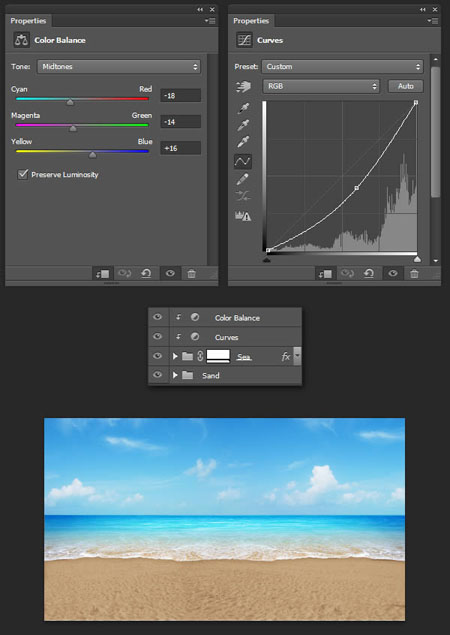This screenshot has width=450, height=635.
Task: Select the Sand group by its name
Action: [x=211, y=375]
